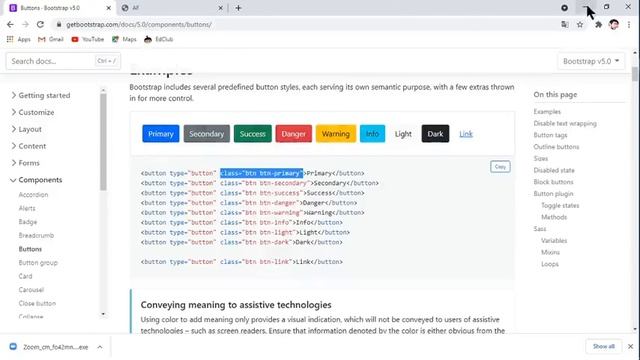Click the gray Secondary button

(207, 134)
